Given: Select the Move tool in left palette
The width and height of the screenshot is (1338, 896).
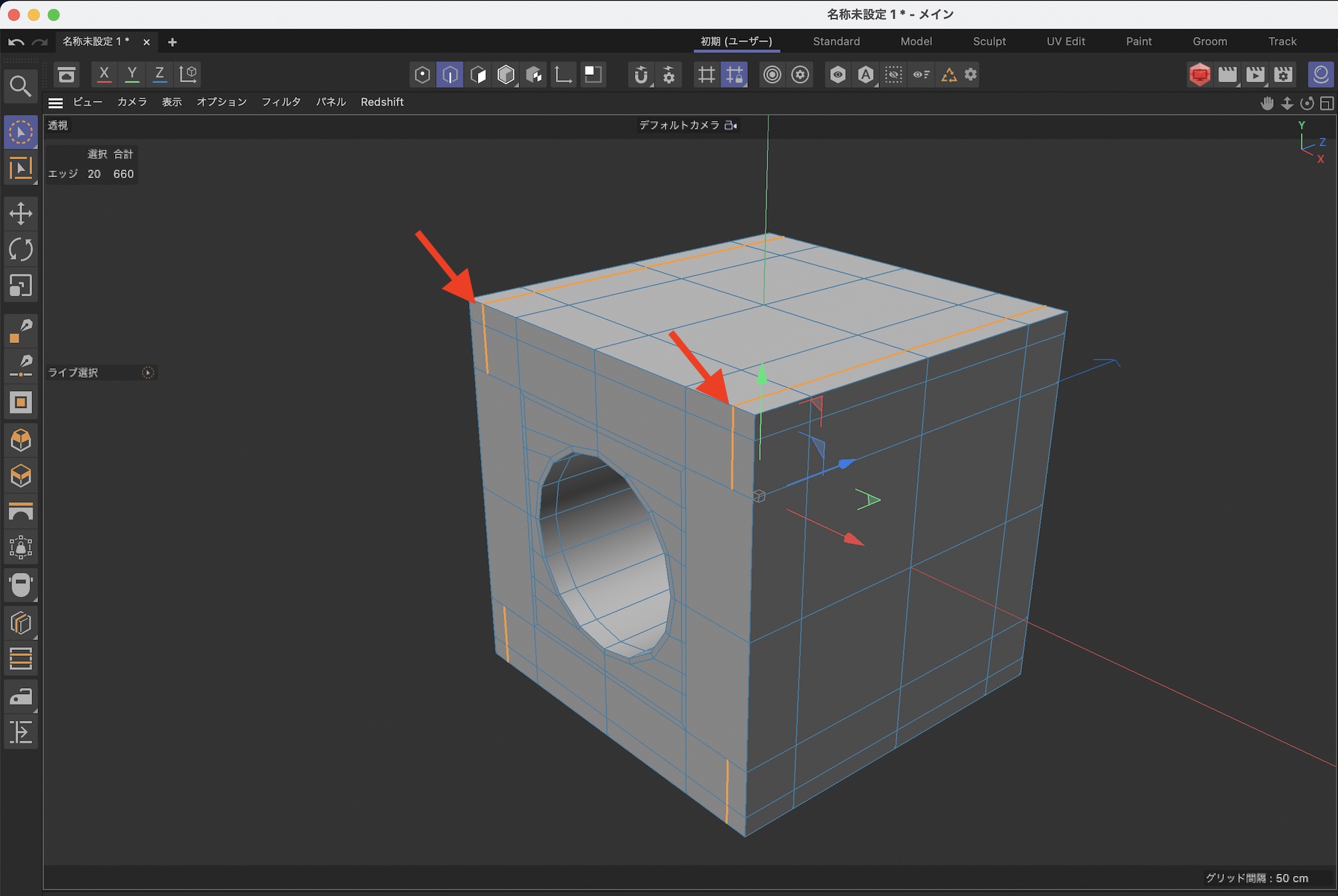Looking at the screenshot, I should pyautogui.click(x=21, y=214).
